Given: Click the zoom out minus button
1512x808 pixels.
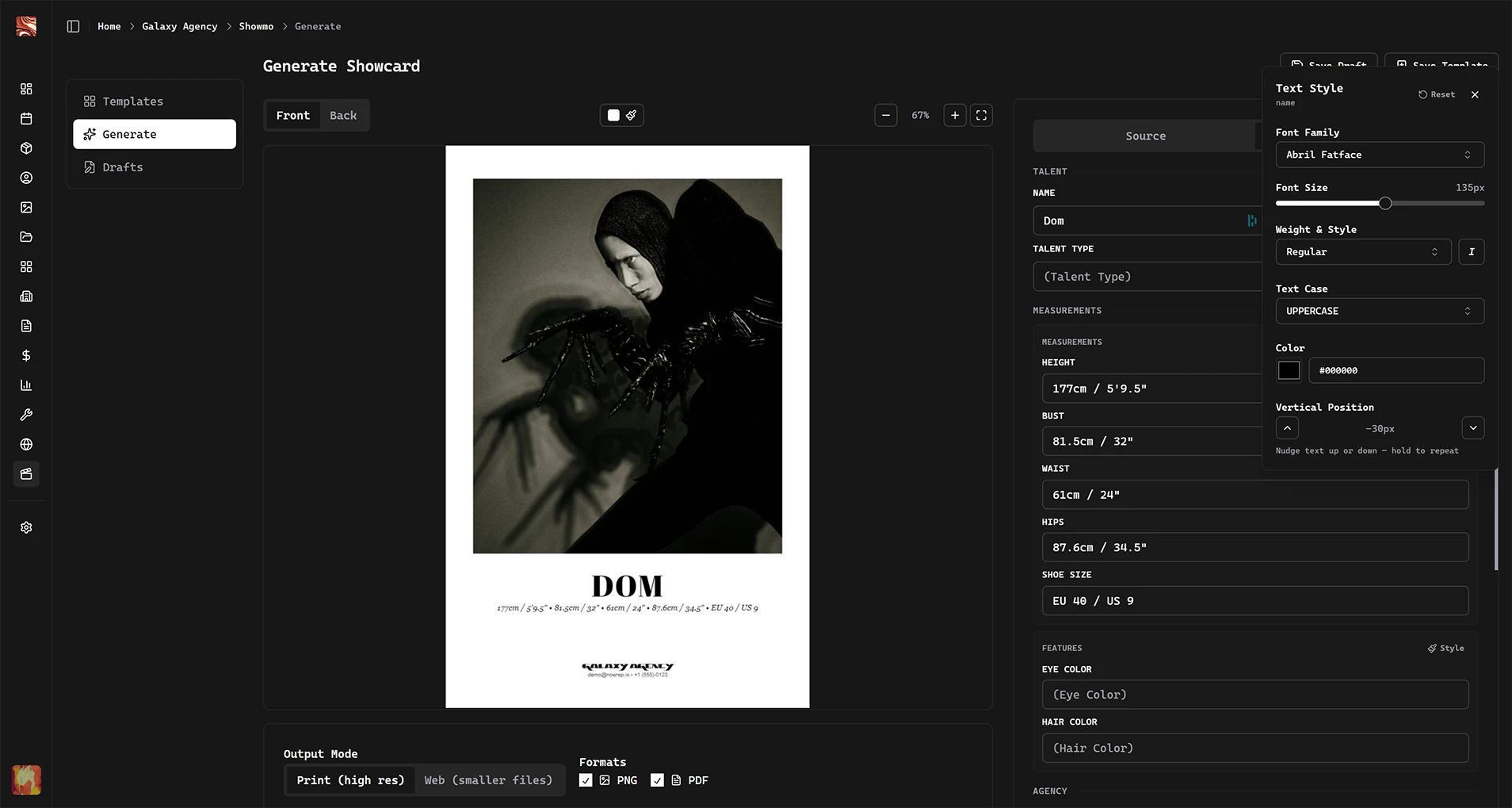Looking at the screenshot, I should [x=886, y=115].
